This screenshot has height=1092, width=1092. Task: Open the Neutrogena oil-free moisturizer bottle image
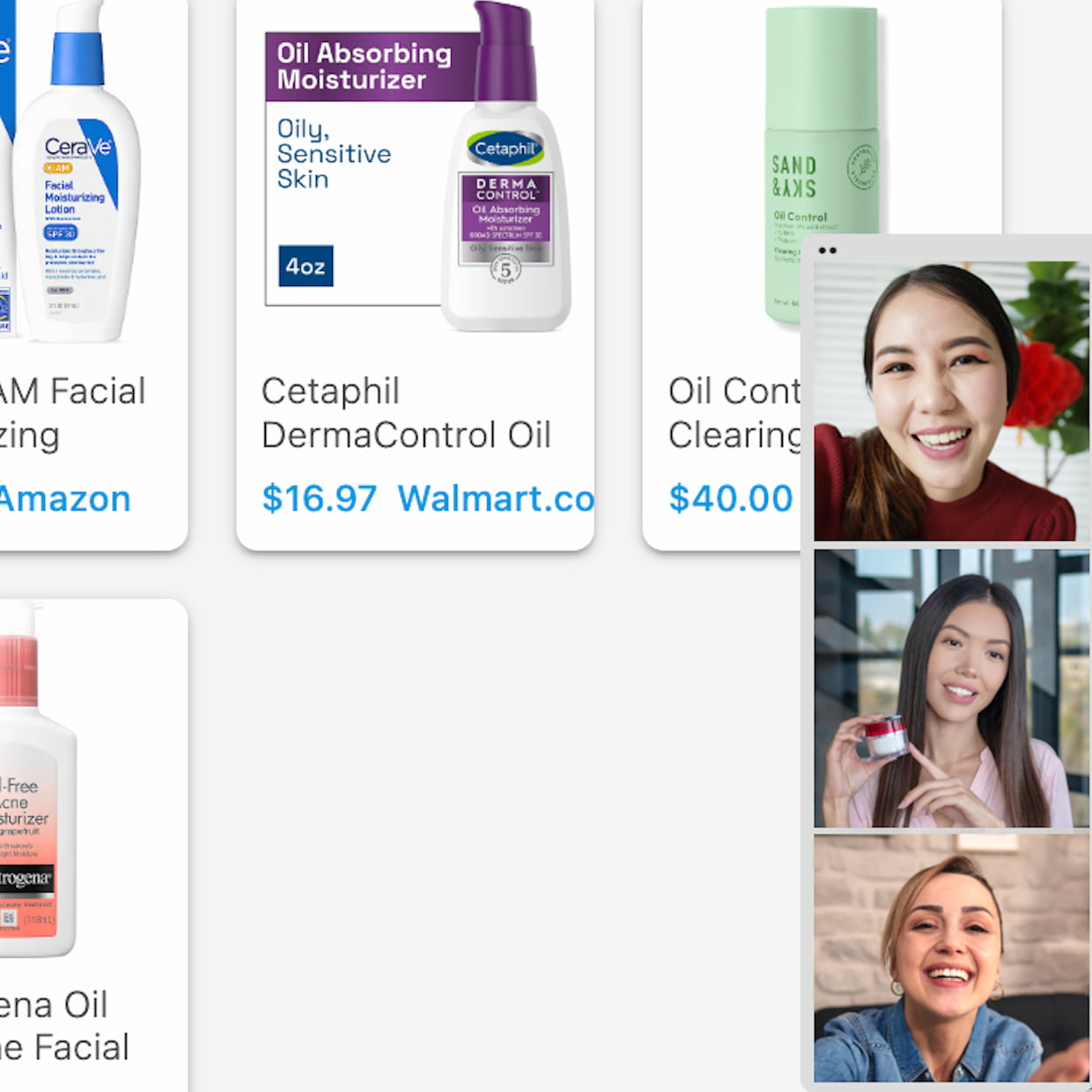click(x=37, y=779)
